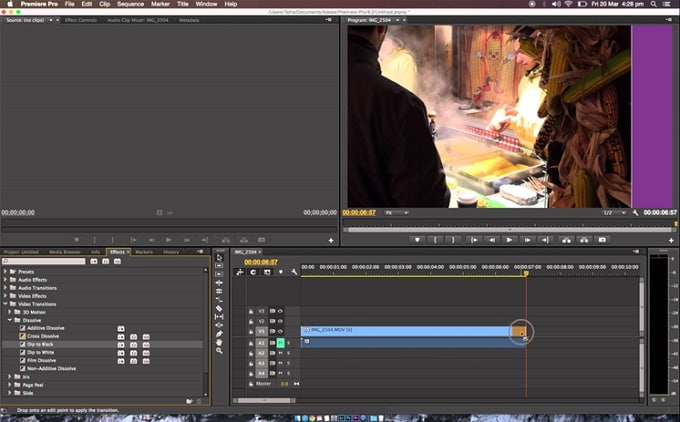The image size is (680, 422).
Task: Unmute audio track A1
Action: 280,343
